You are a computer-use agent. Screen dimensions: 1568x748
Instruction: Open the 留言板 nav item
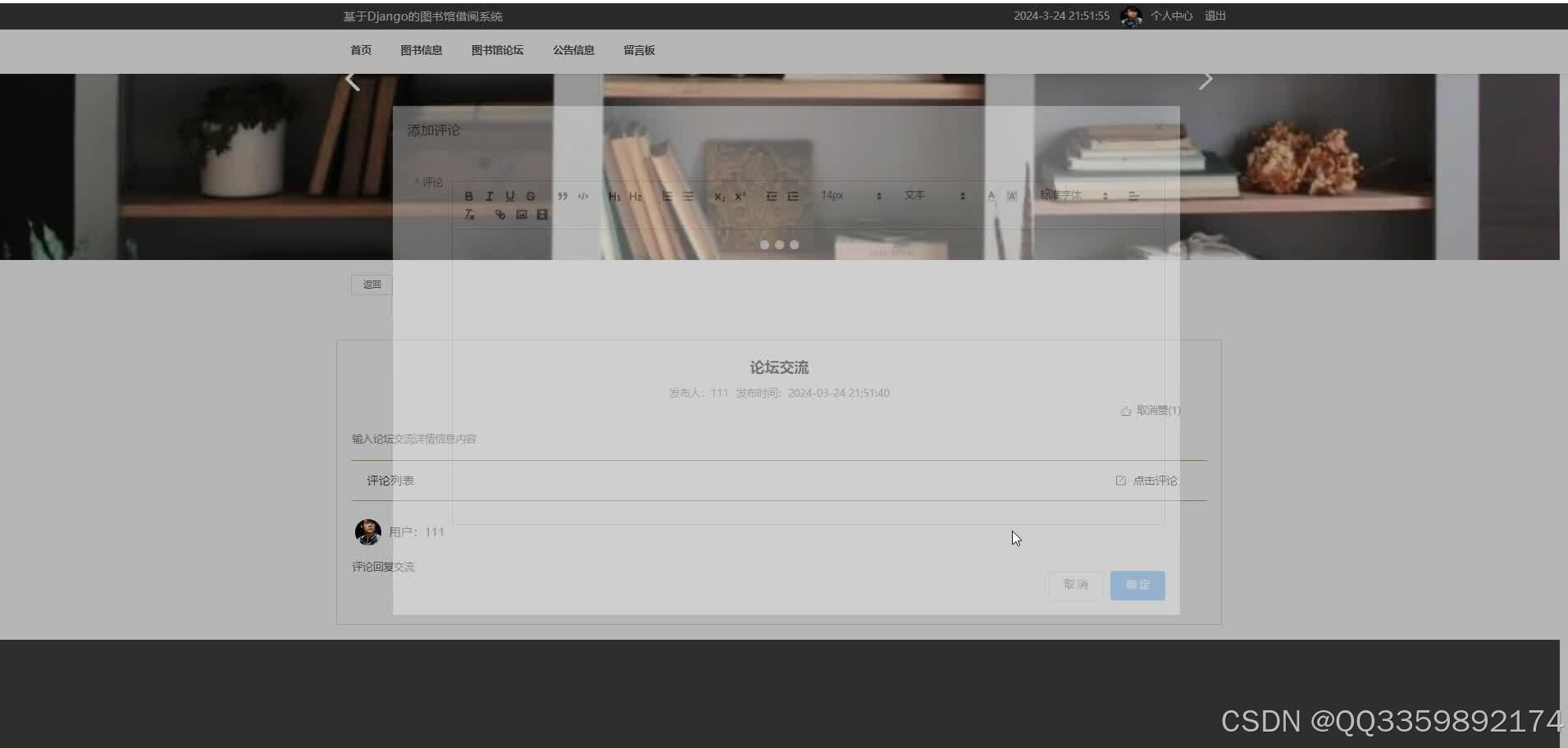[x=639, y=50]
